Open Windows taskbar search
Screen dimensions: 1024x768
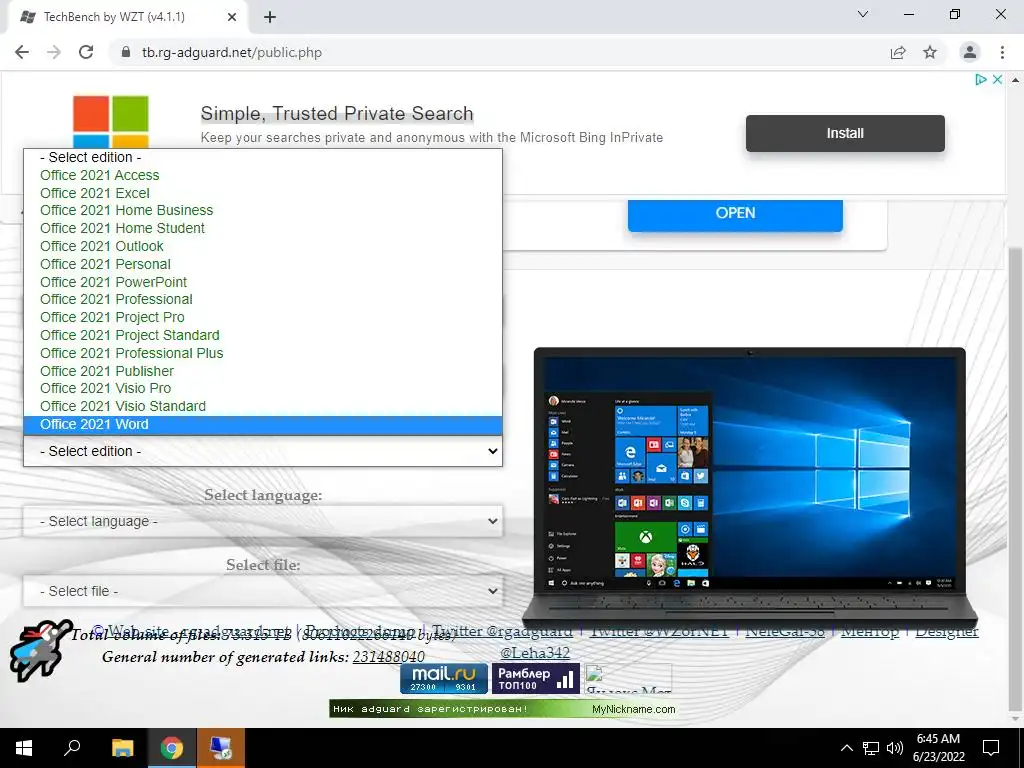tap(72, 748)
